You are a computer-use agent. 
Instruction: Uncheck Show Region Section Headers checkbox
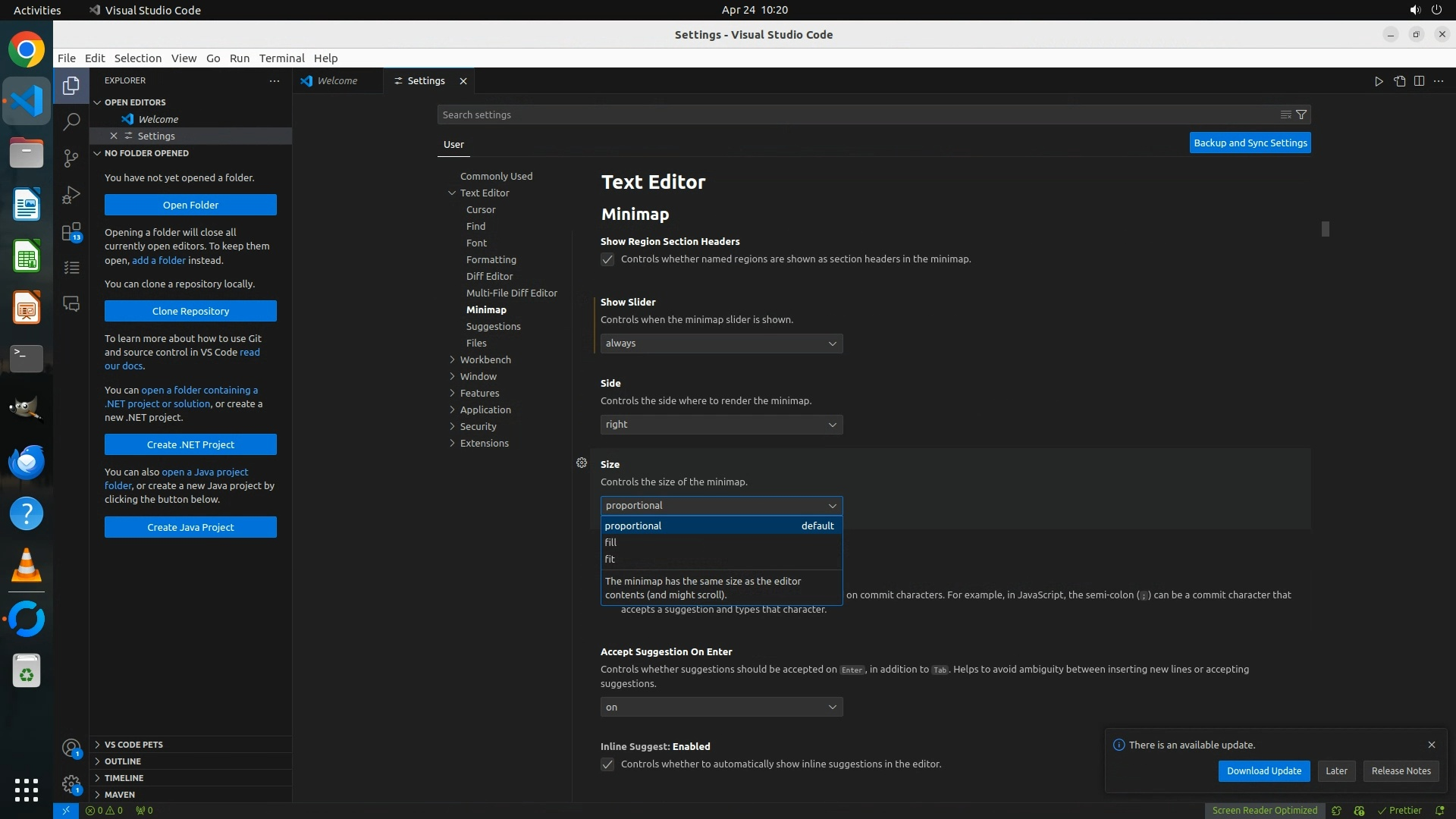(607, 259)
